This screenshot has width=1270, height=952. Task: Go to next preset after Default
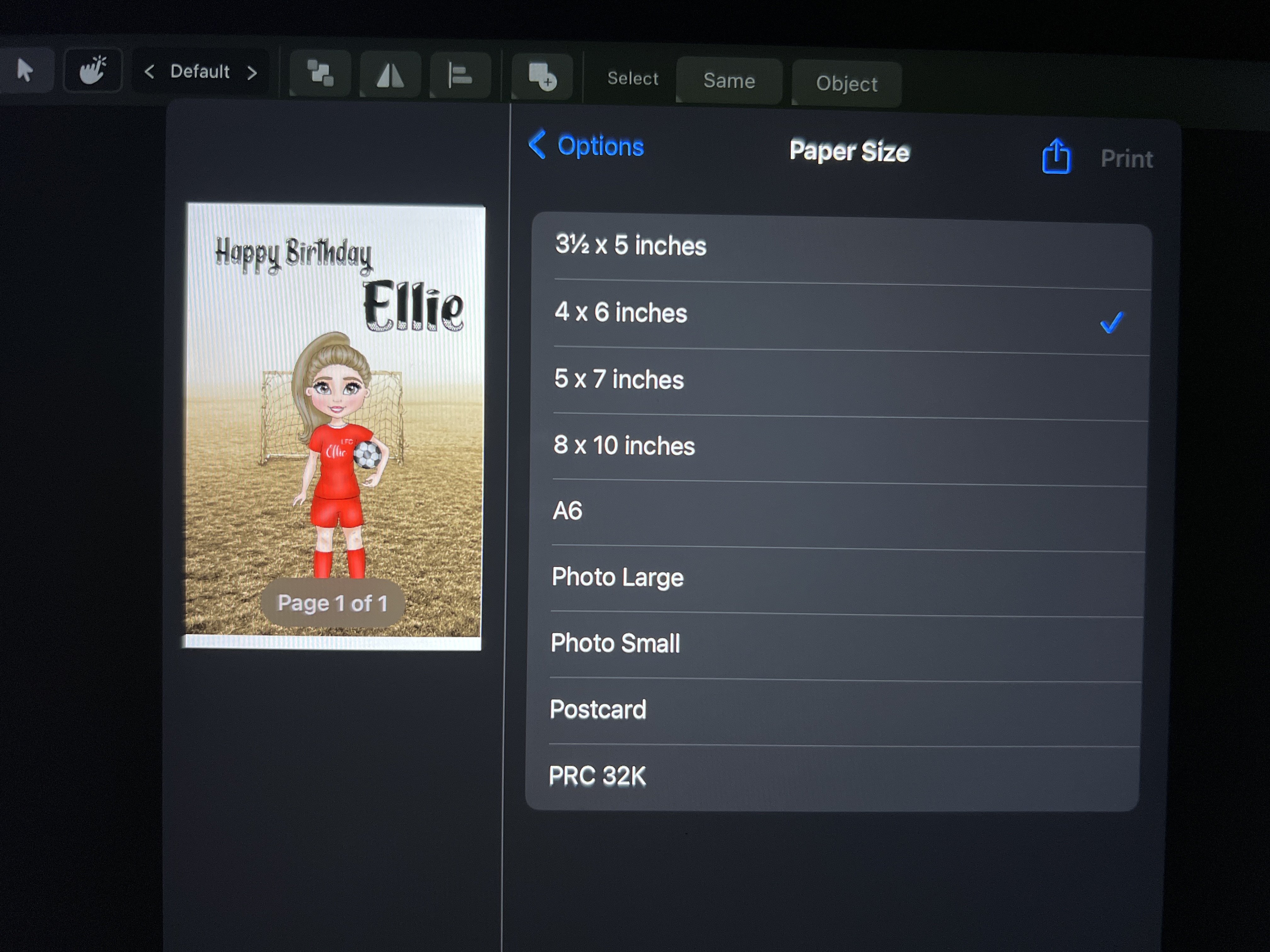[x=251, y=73]
